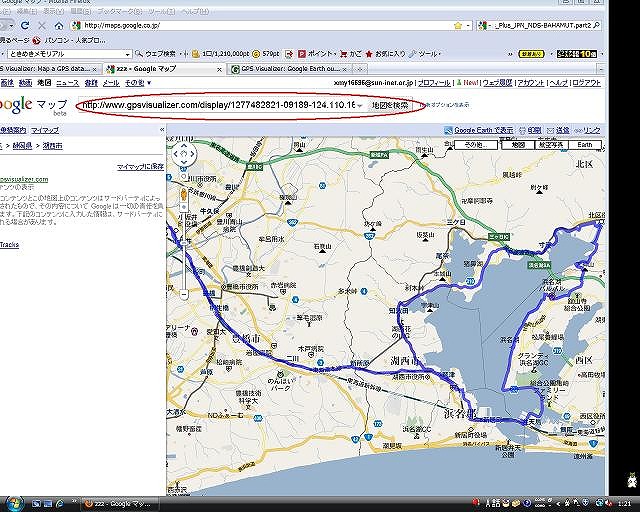Click the 1口/1,210,000pt lottery toolbar item
Screen dimensions: 640x512
coord(220,54)
